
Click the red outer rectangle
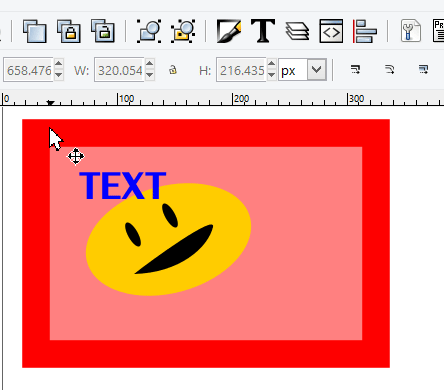click(x=206, y=133)
